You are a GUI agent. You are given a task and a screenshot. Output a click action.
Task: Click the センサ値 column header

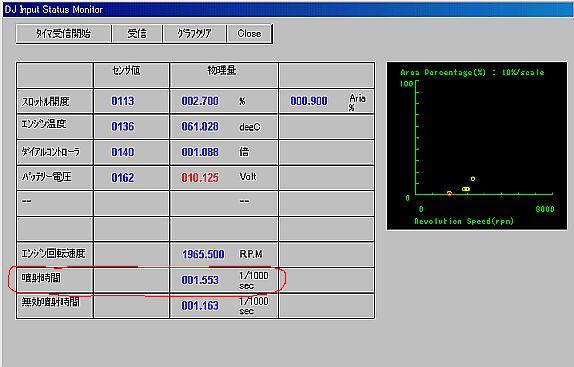pyautogui.click(x=126, y=70)
